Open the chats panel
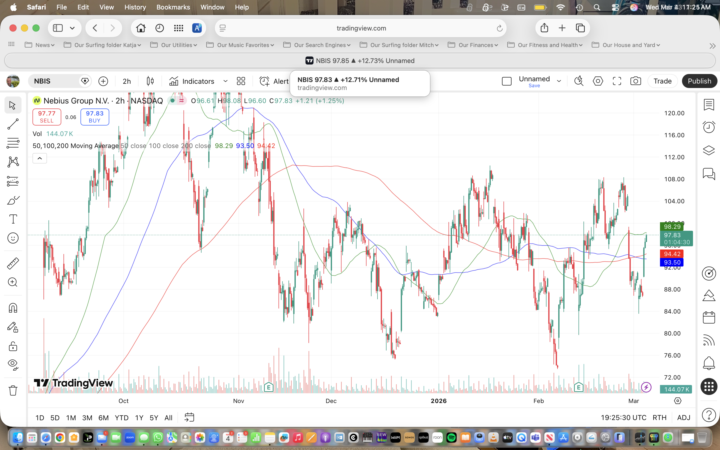The height and width of the screenshot is (450, 720). pos(709,173)
